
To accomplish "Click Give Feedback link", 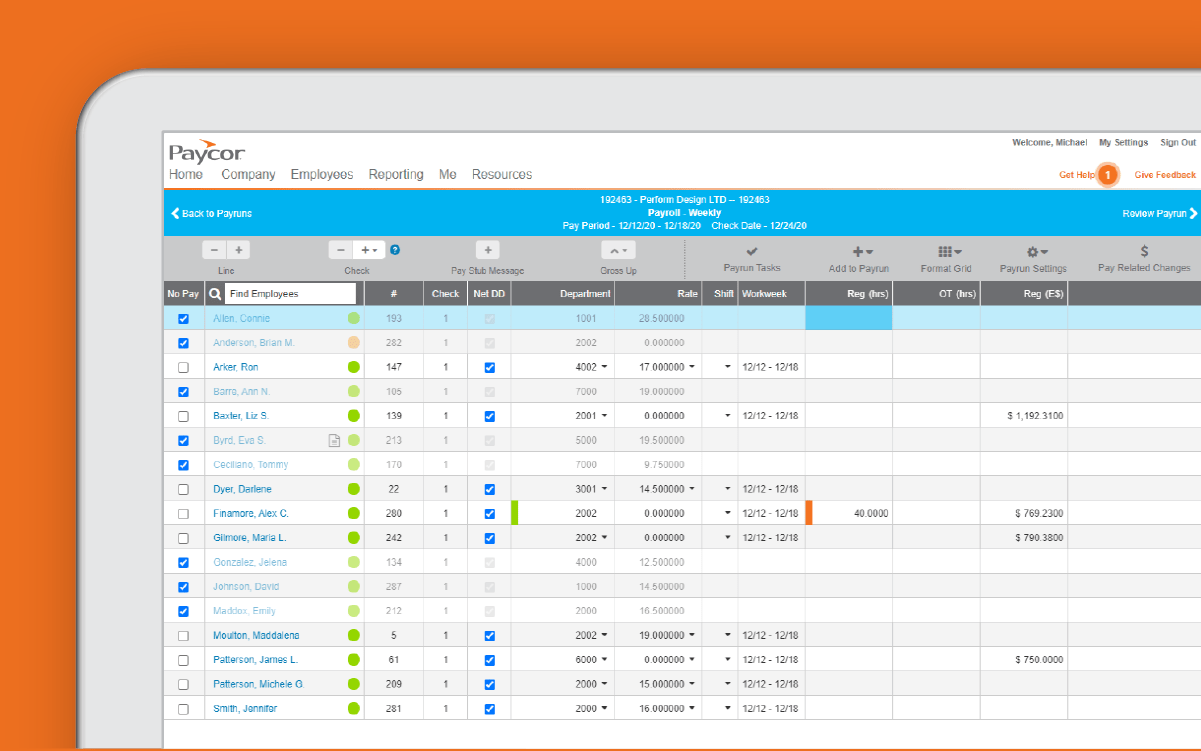I will (1165, 175).
